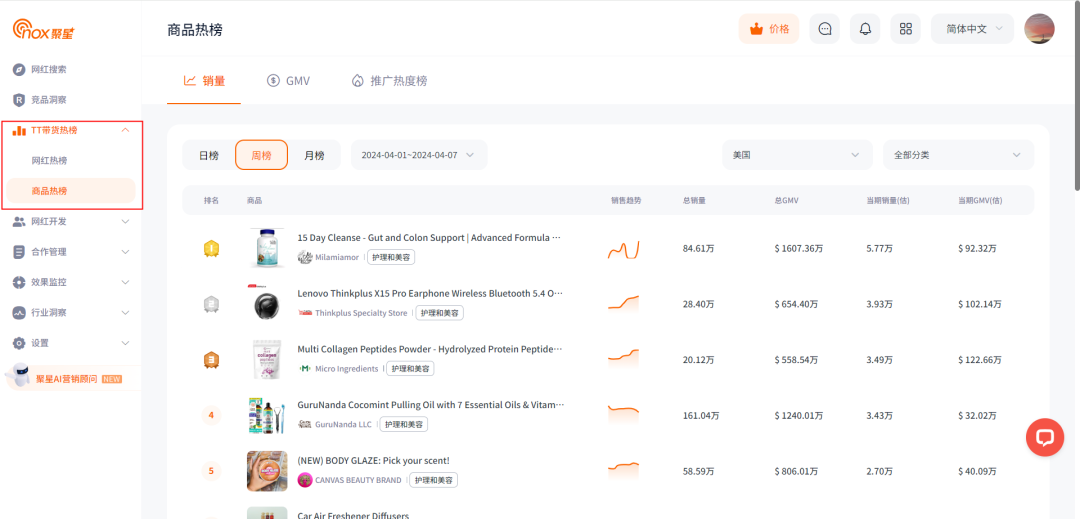This screenshot has width=1080, height=519.
Task: Click the 当期GMV(估) column header
Action: (979, 200)
